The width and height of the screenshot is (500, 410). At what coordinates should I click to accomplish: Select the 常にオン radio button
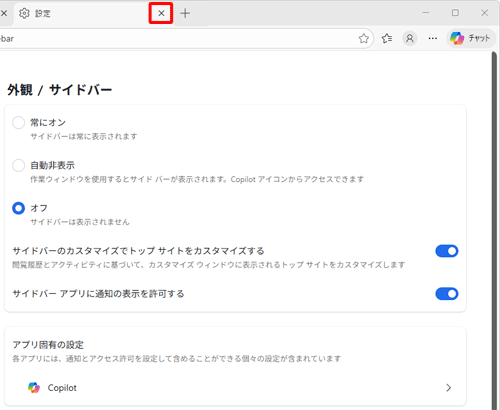18,122
